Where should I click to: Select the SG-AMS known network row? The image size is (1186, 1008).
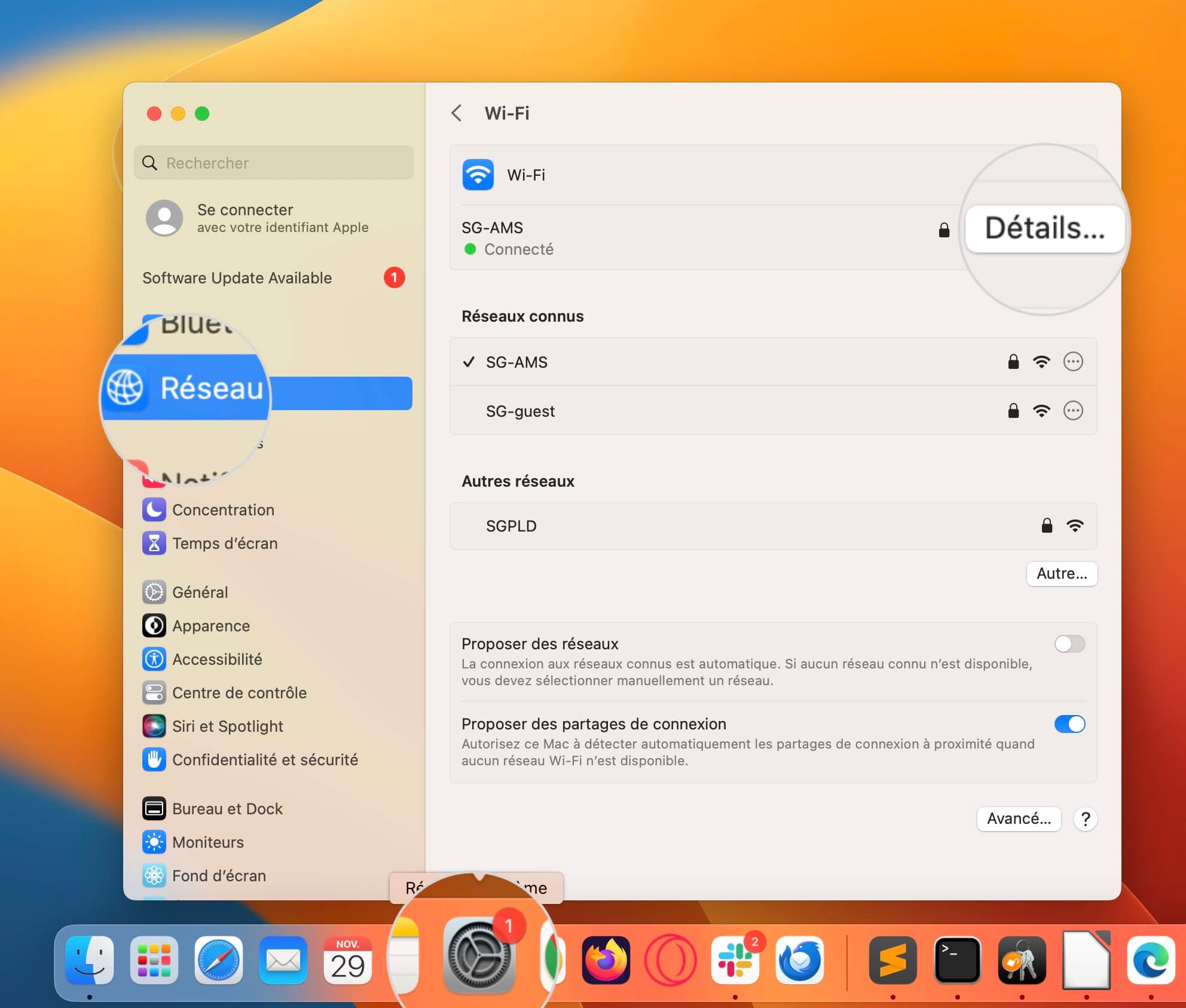point(773,362)
